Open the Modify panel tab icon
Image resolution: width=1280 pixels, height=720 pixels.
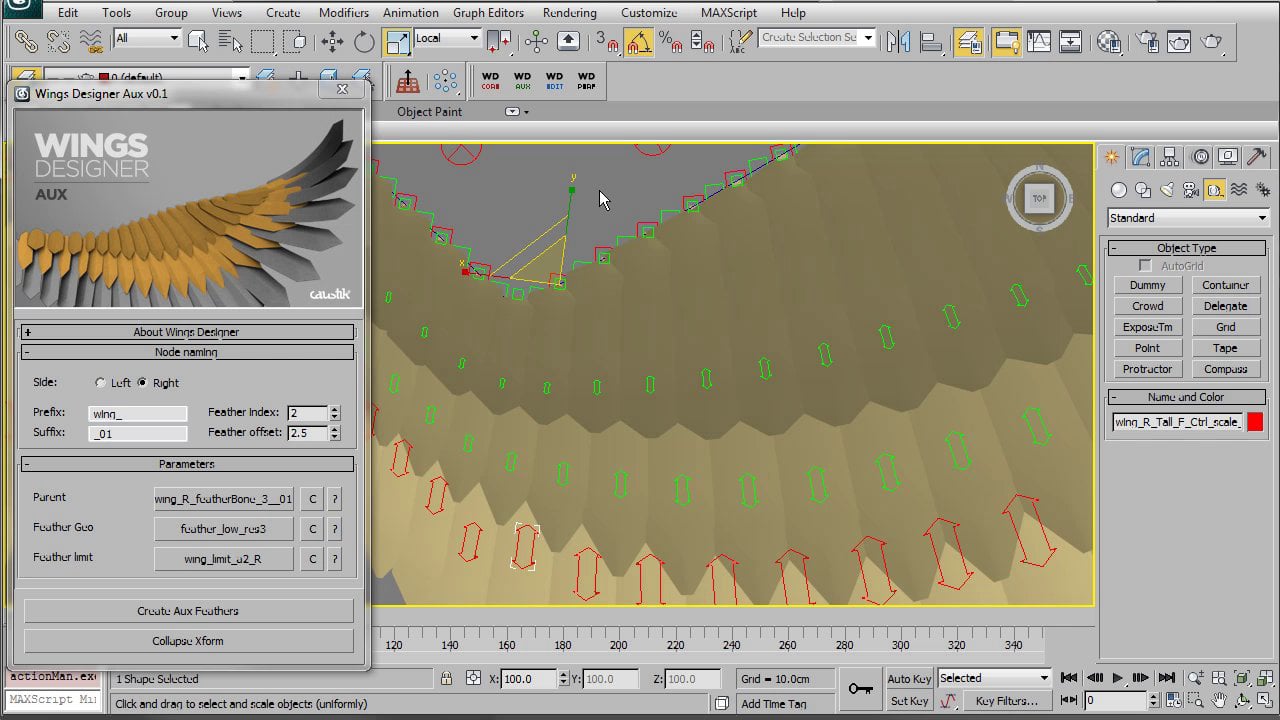pos(1140,158)
